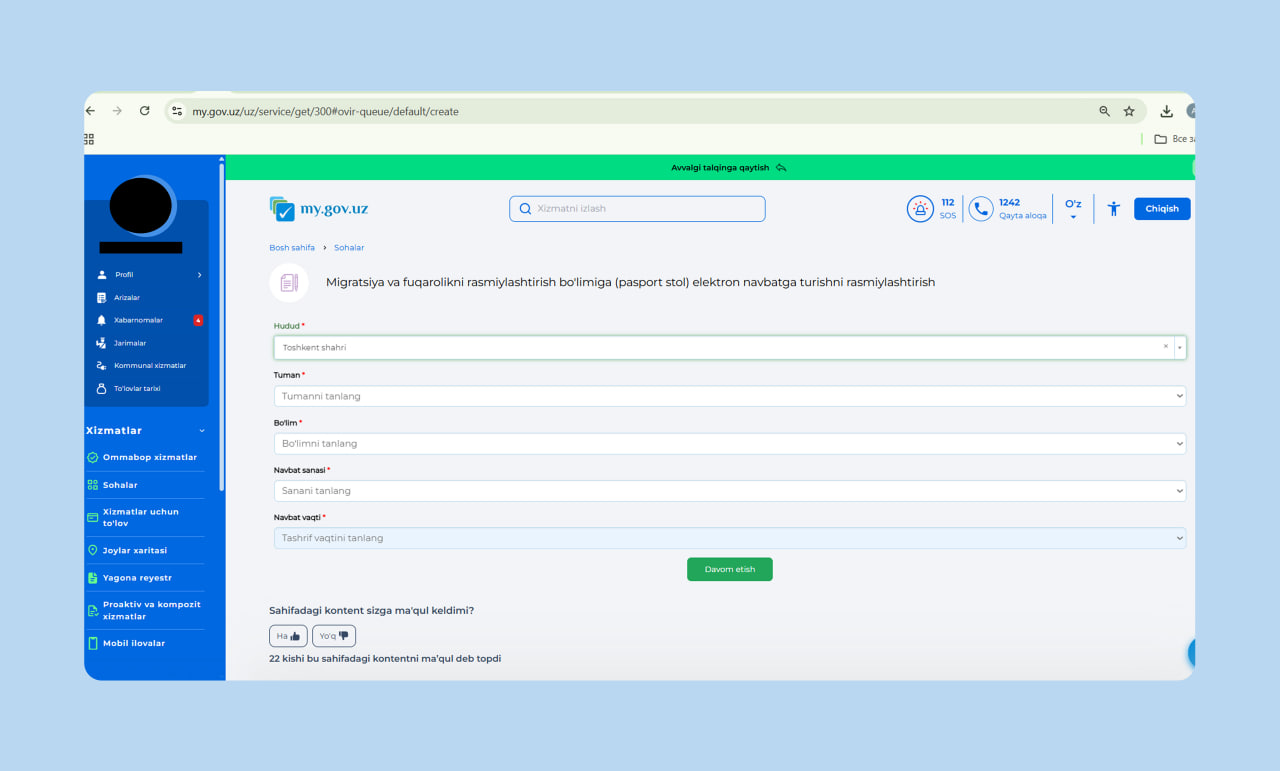Viewport: 1280px width, 771px height.
Task: Click the Bosh sahifa breadcrumb link
Action: [292, 248]
